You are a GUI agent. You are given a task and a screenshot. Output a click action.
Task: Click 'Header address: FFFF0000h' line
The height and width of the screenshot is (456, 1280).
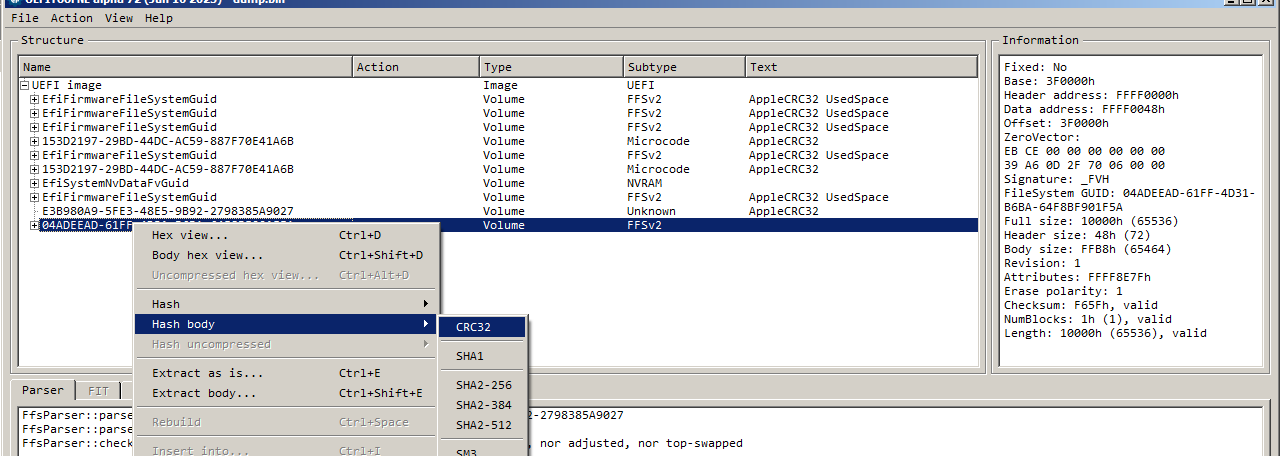coord(1091,95)
